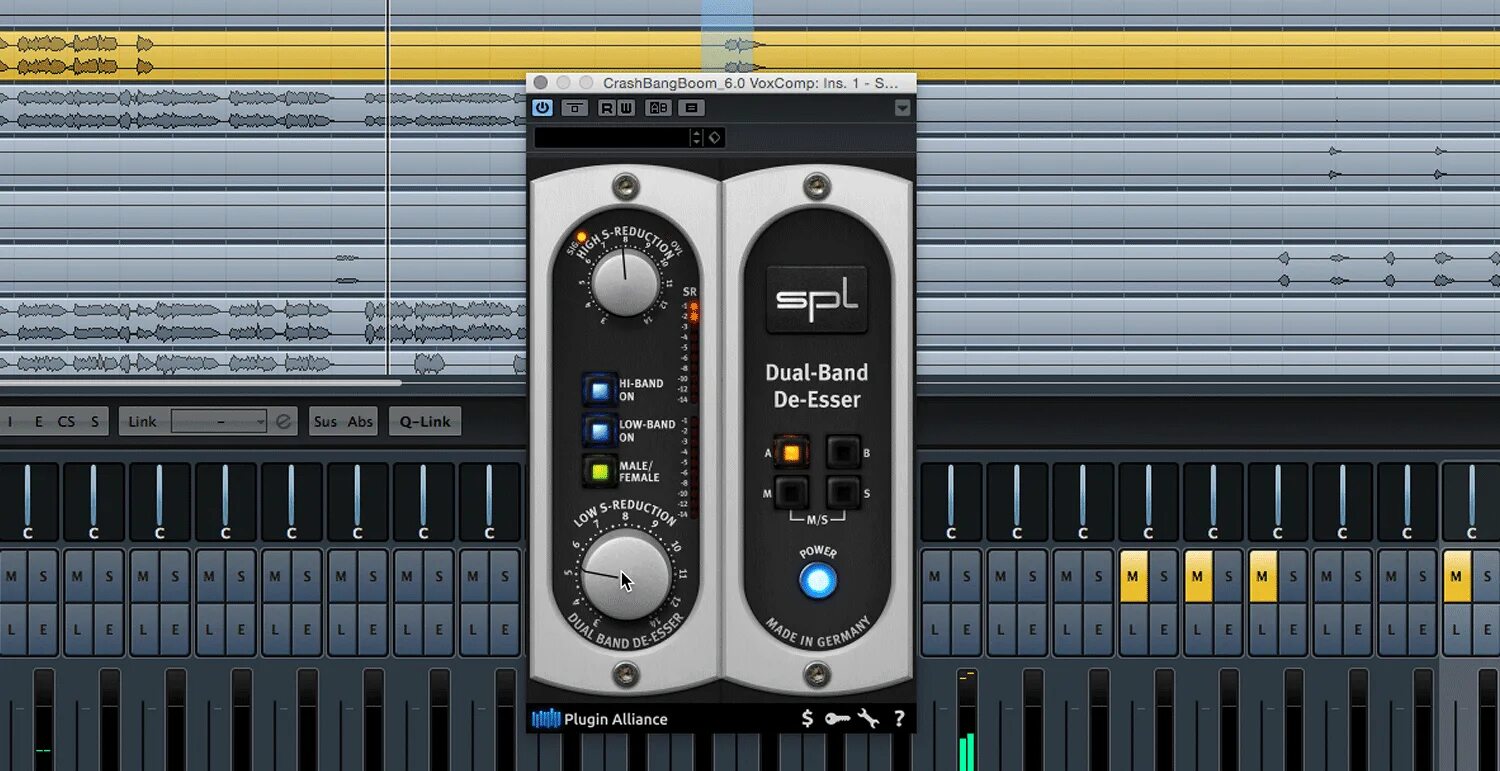Toggle the HI-BAND ON button
This screenshot has width=1500, height=771.
(600, 389)
